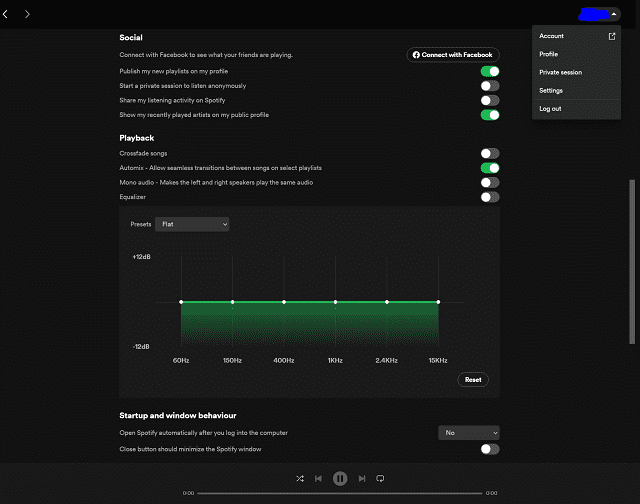Click Connect with Facebook button
640x504 pixels.
coord(453,55)
